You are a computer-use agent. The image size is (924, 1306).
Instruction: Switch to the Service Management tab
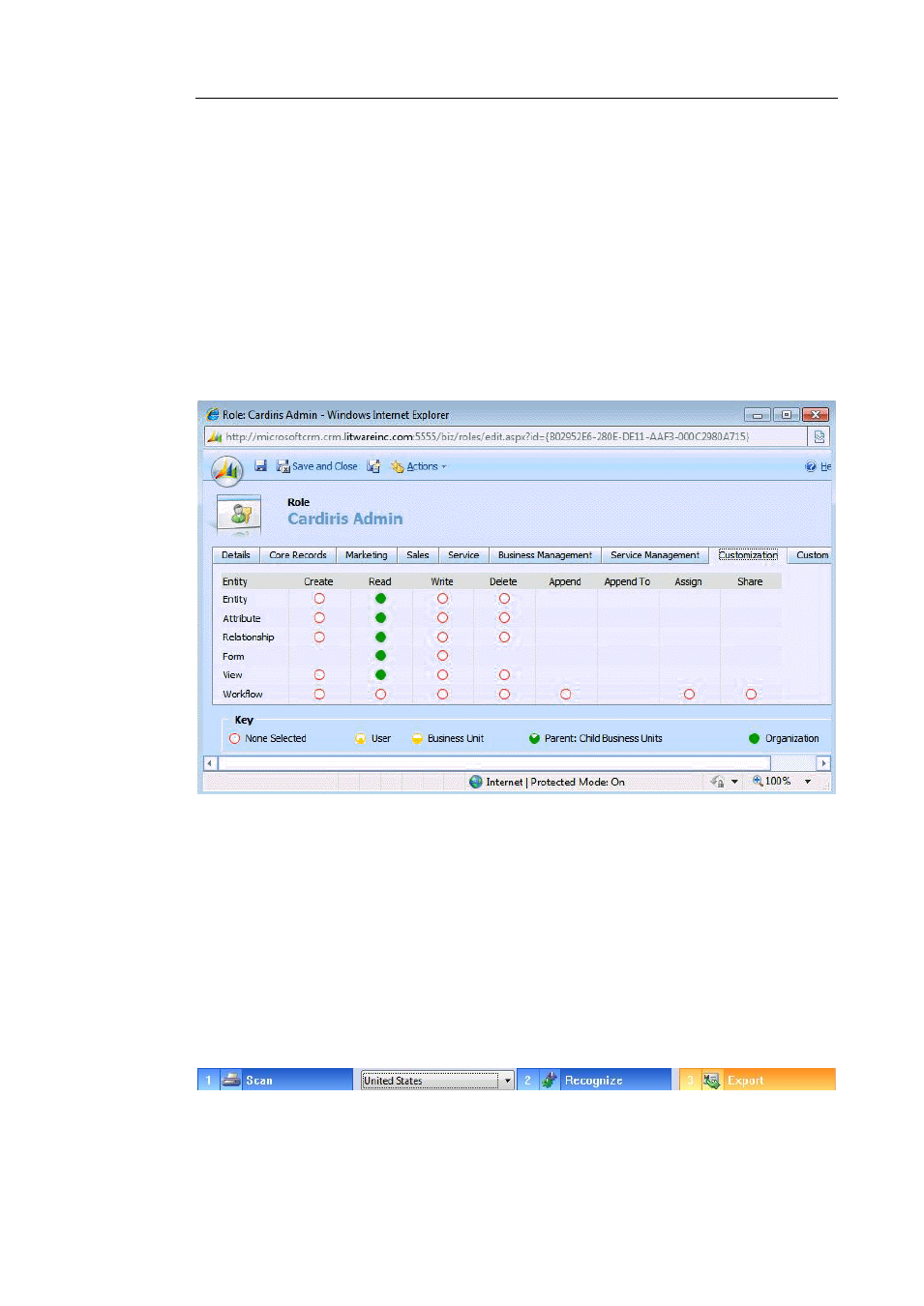pos(655,555)
